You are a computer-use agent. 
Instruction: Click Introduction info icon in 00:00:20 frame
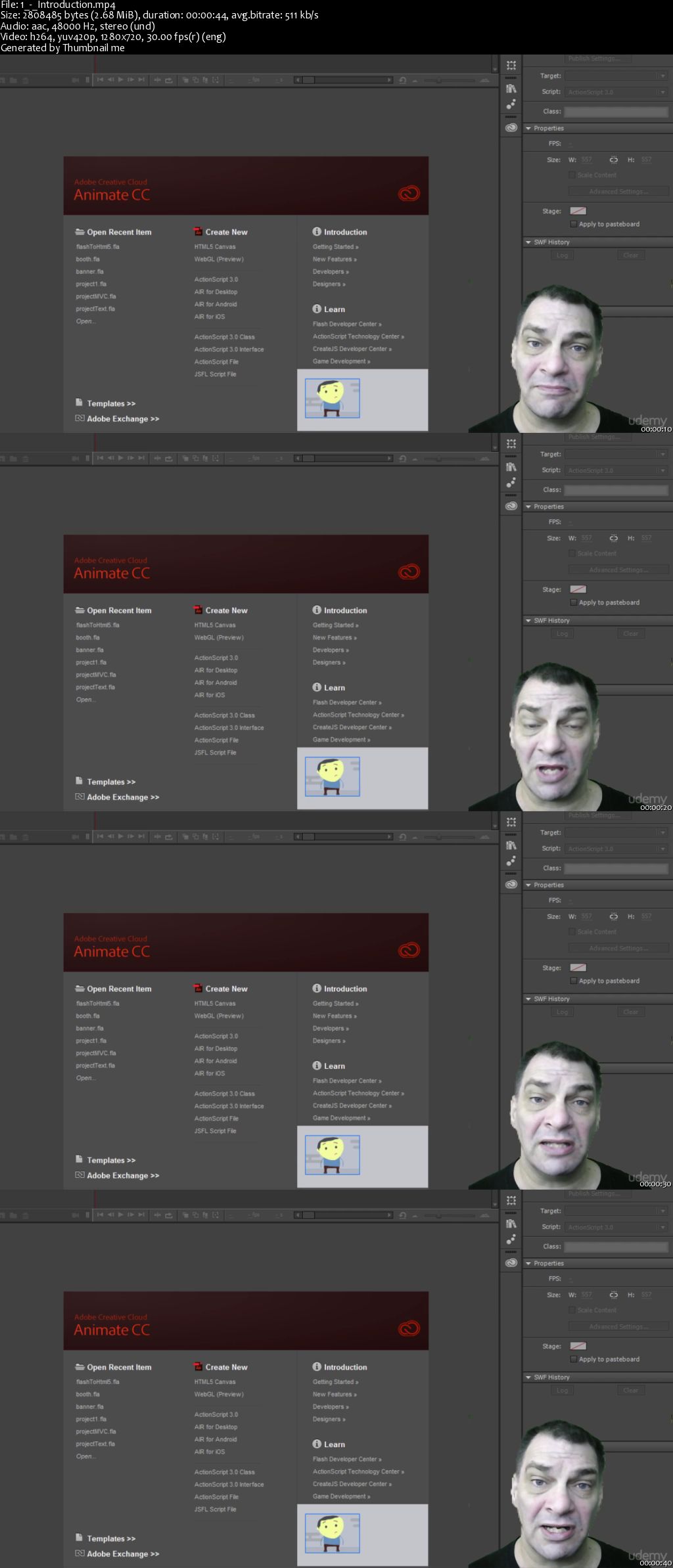coord(317,610)
